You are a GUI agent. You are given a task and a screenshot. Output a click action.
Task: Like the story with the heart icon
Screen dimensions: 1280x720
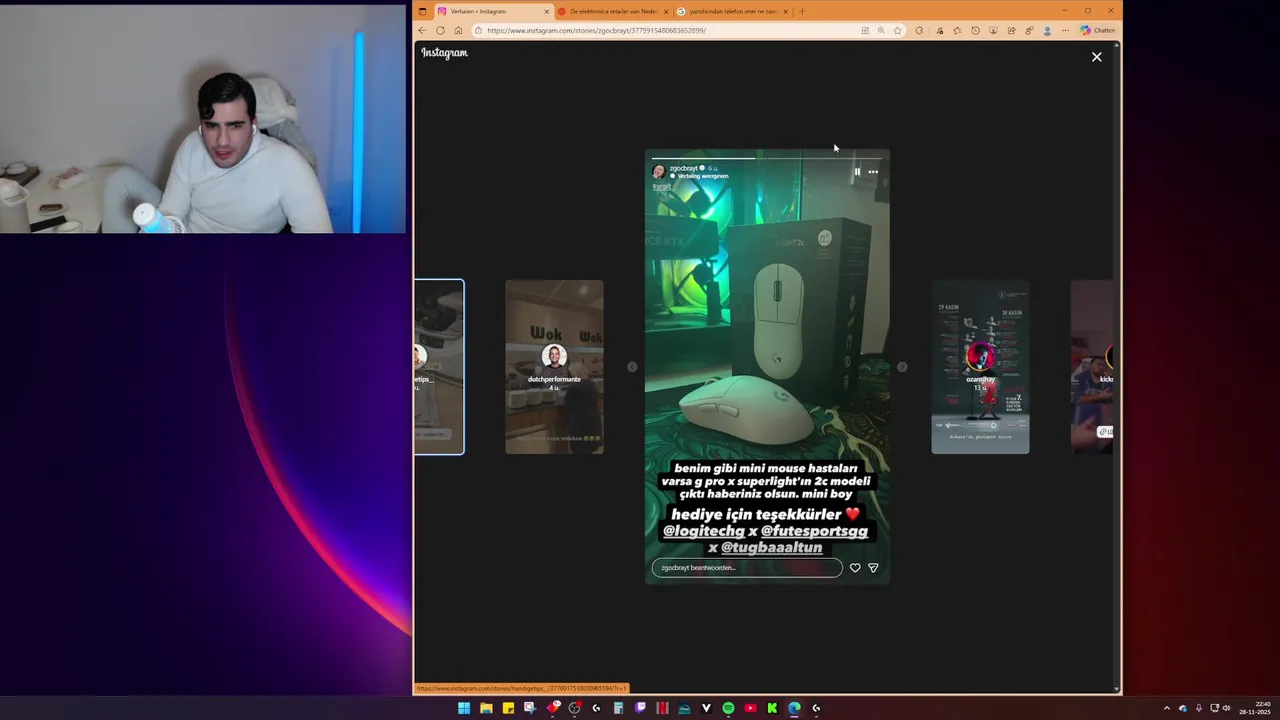[x=855, y=568]
